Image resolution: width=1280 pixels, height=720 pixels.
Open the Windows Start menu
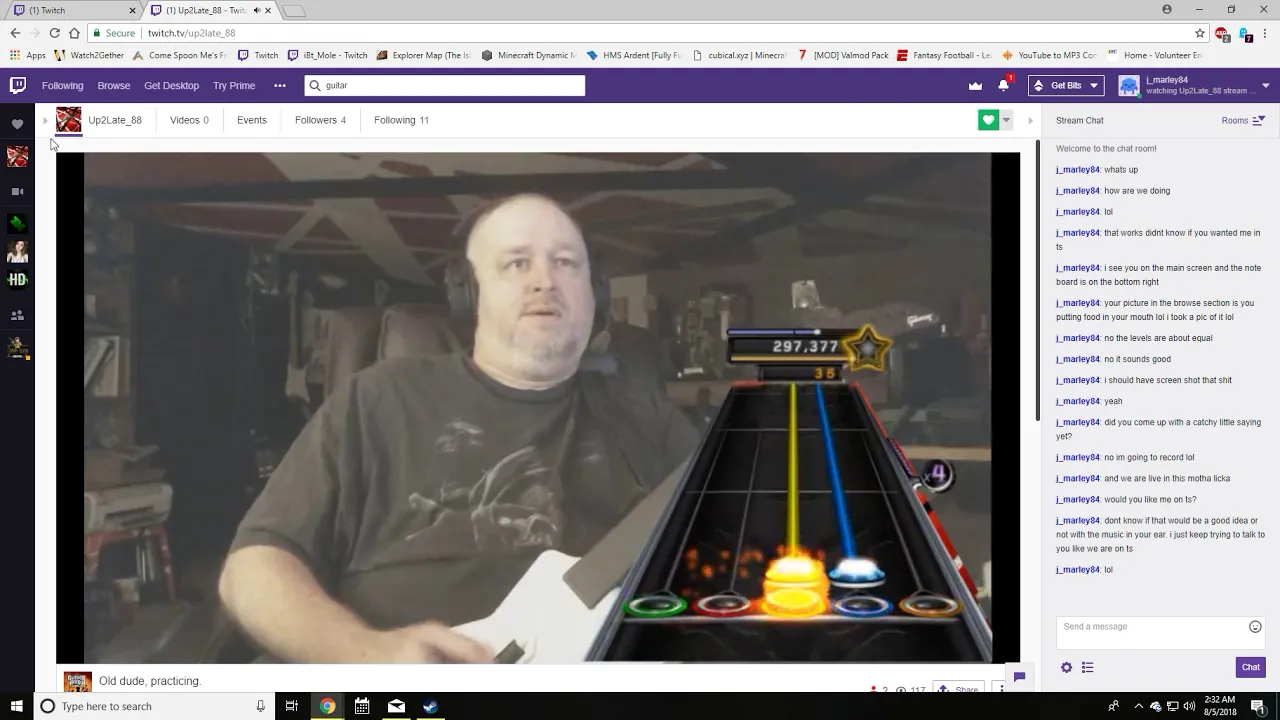pyautogui.click(x=17, y=706)
